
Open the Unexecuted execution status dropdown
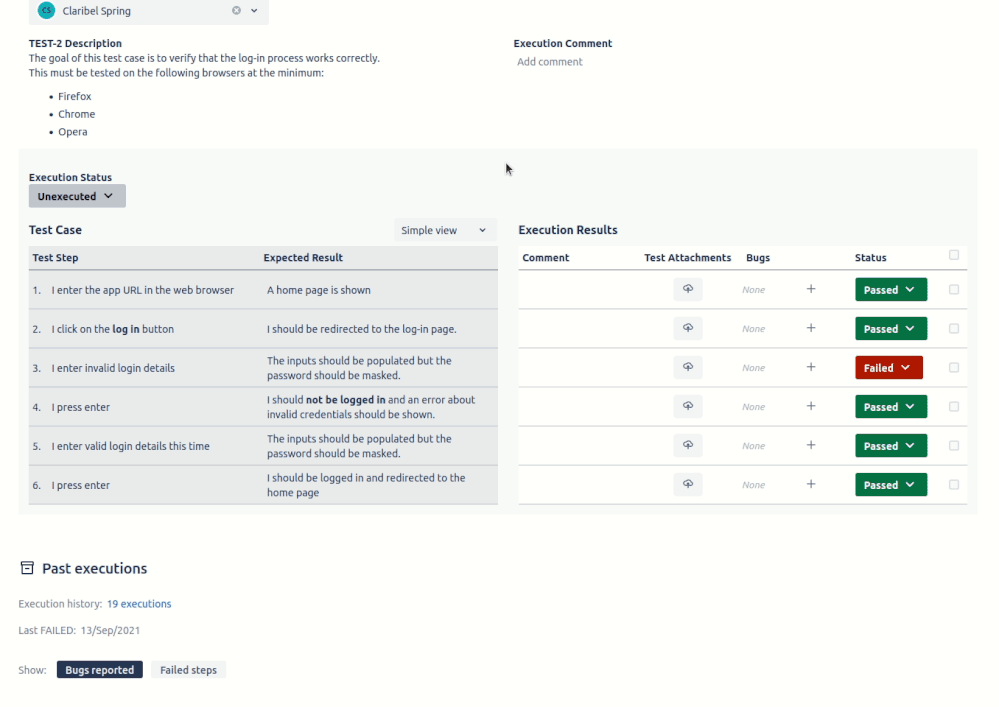76,195
